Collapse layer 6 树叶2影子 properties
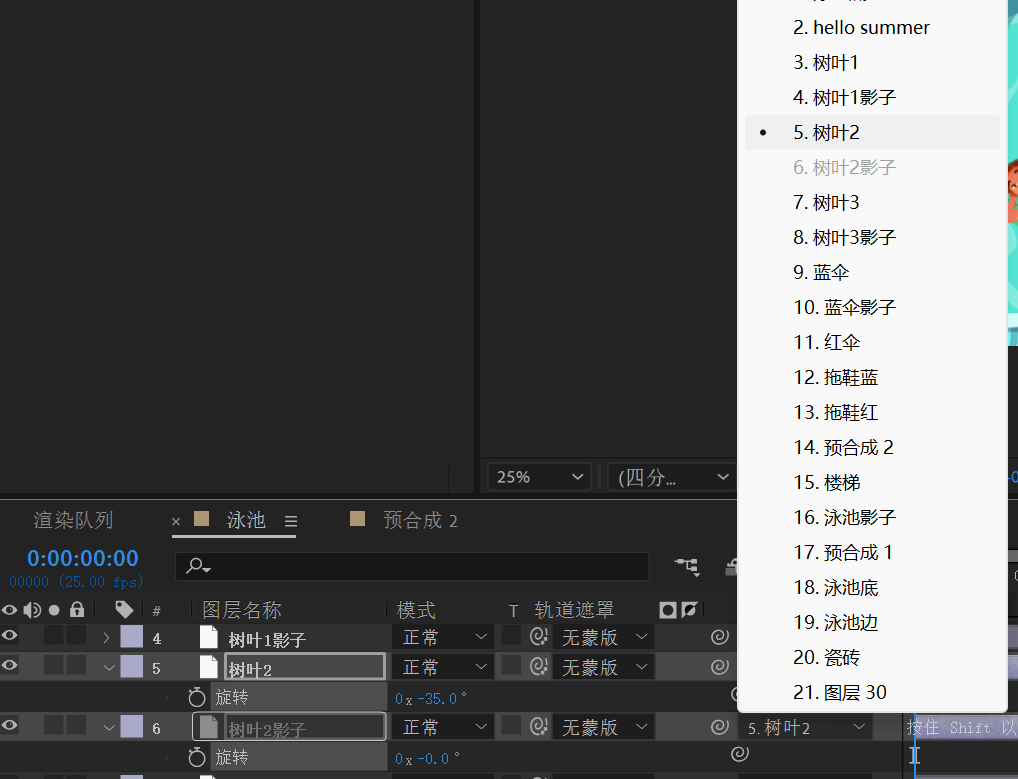This screenshot has height=779, width=1018. click(x=109, y=728)
